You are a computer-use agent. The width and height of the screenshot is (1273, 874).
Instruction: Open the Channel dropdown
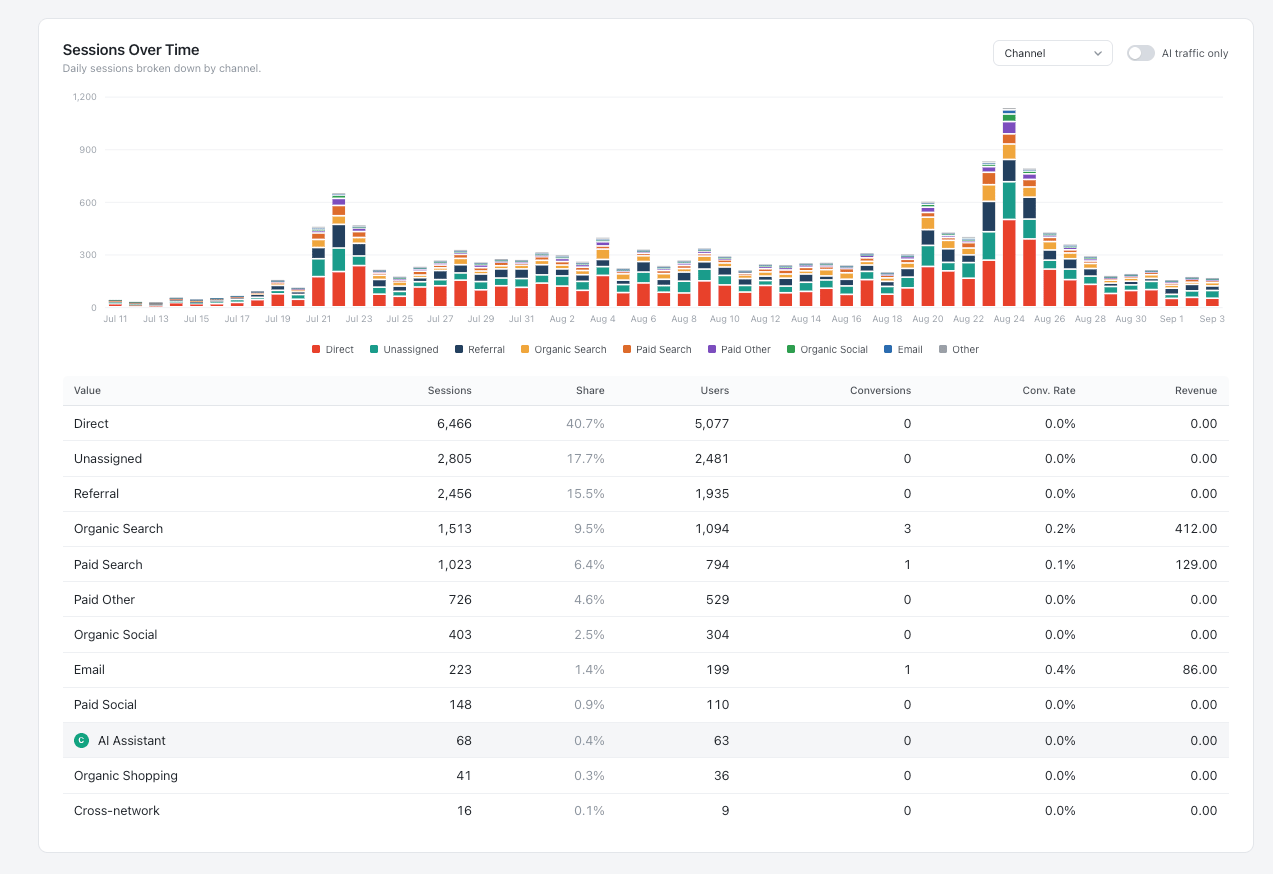pyautogui.click(x=1052, y=53)
